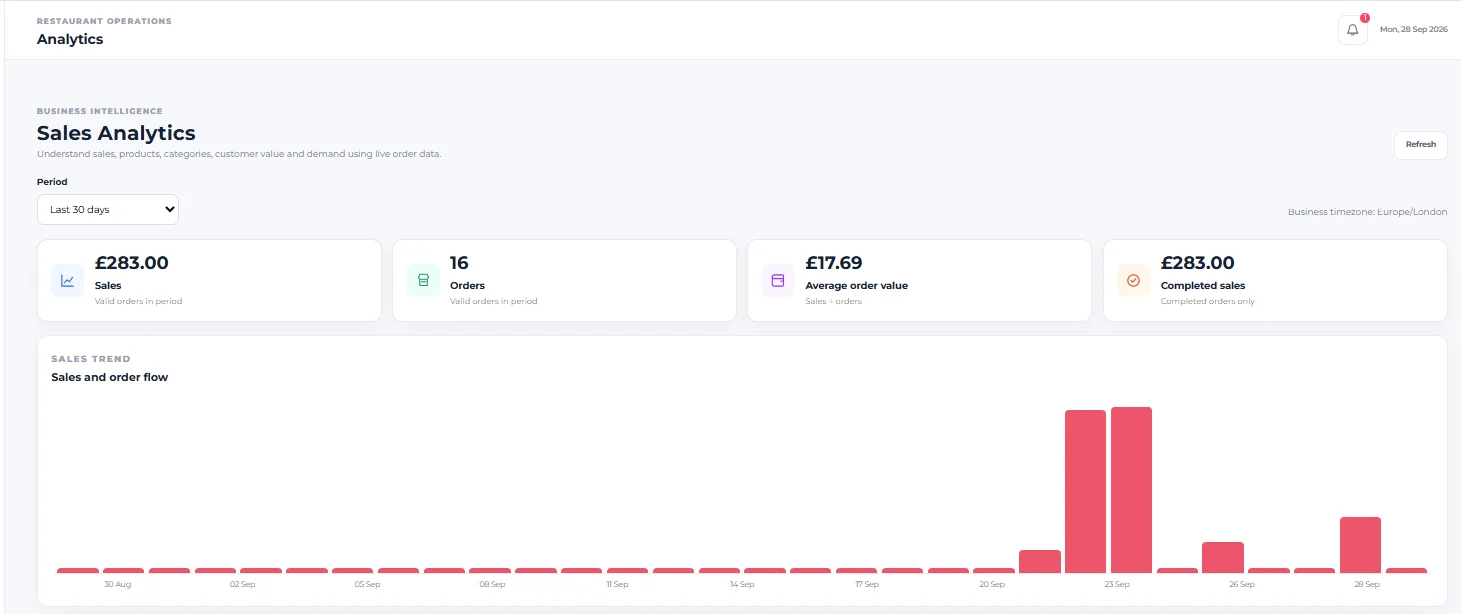The width and height of the screenshot is (1461, 614).
Task: Click the 20 Sep axis label
Action: [x=992, y=584]
